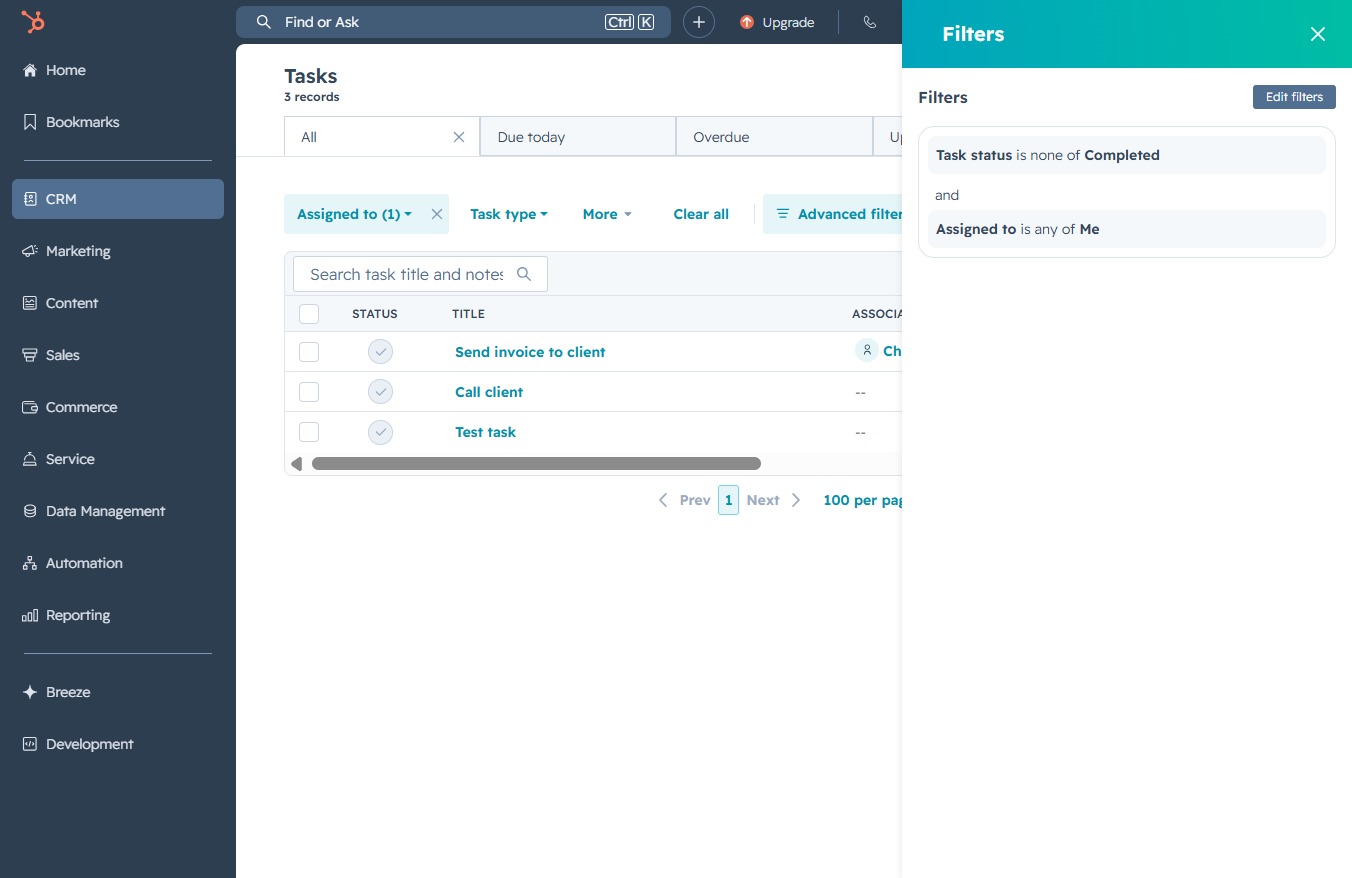Sort by the STATUS column header
The height and width of the screenshot is (878, 1352).
click(x=375, y=314)
